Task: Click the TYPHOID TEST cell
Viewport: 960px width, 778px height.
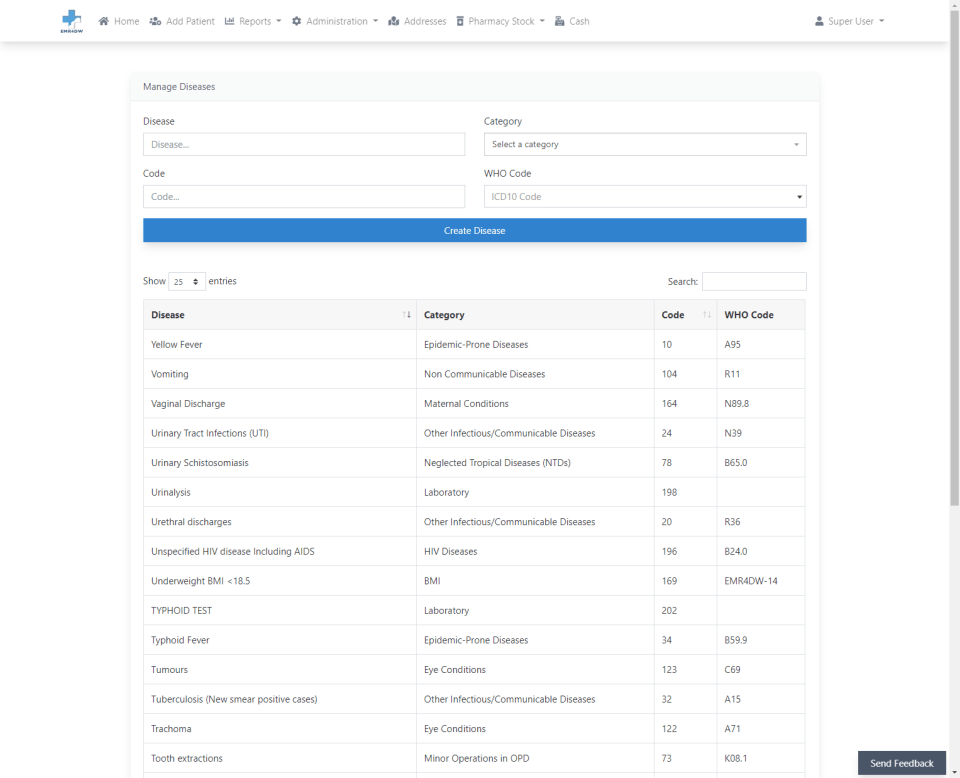Action: pos(280,610)
